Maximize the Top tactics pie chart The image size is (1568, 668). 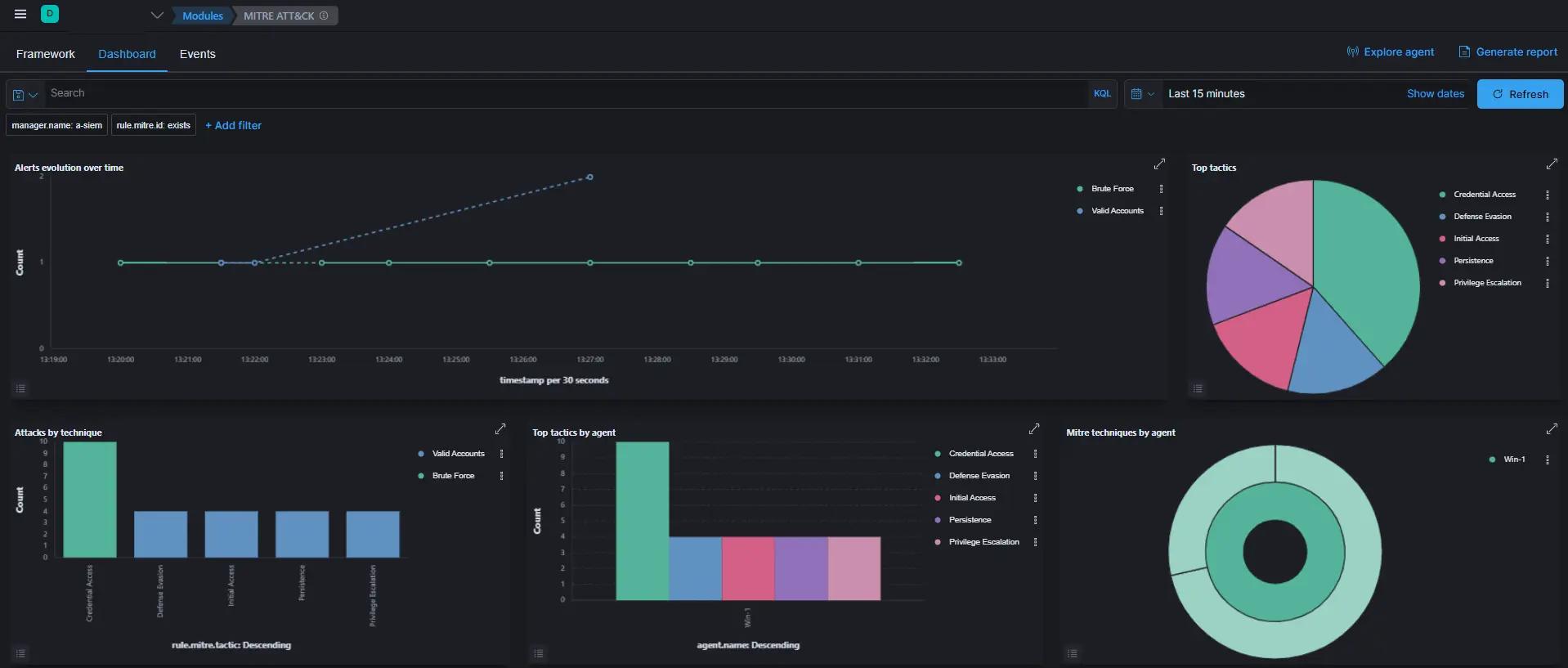1552,164
